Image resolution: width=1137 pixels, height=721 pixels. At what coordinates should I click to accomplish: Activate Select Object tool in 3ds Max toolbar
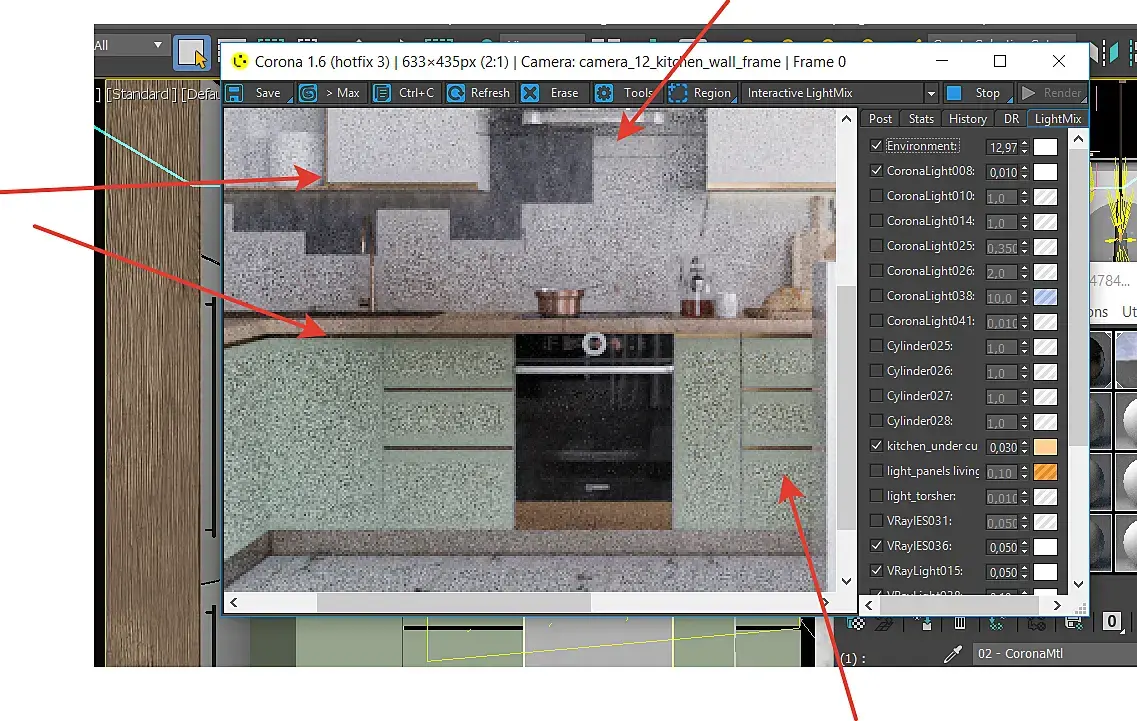191,53
